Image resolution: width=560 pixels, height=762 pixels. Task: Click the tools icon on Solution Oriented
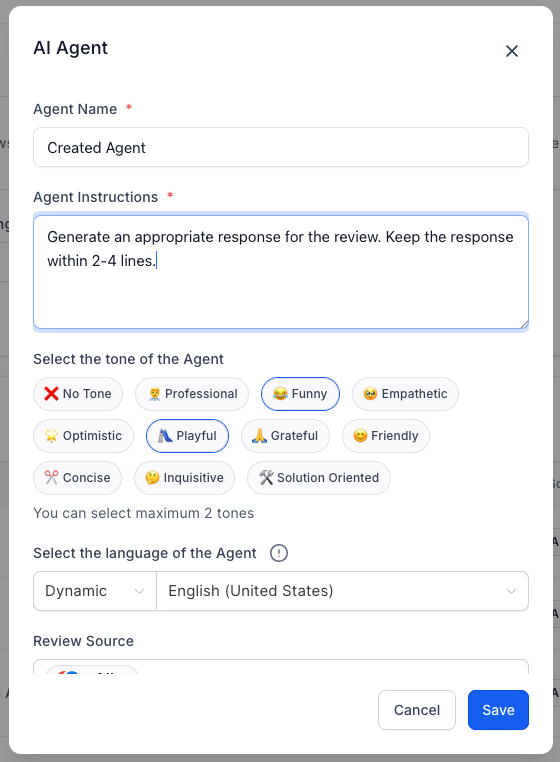266,477
